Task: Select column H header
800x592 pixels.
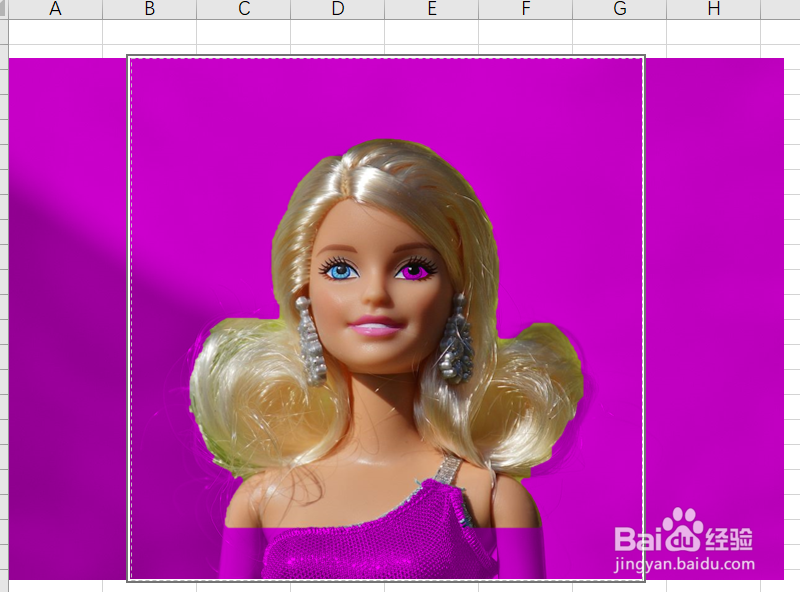Action: pyautogui.click(x=713, y=9)
